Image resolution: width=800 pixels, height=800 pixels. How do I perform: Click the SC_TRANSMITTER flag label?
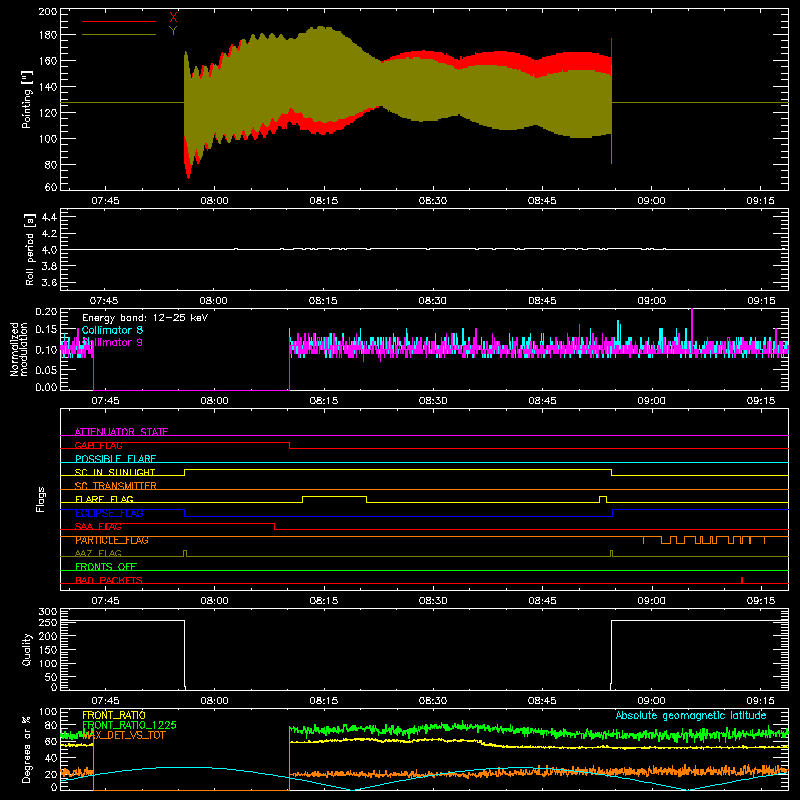116,486
